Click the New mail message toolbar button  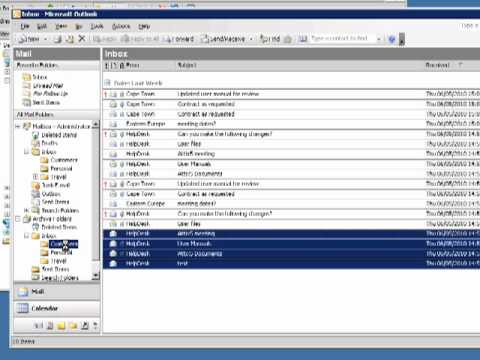(29, 39)
